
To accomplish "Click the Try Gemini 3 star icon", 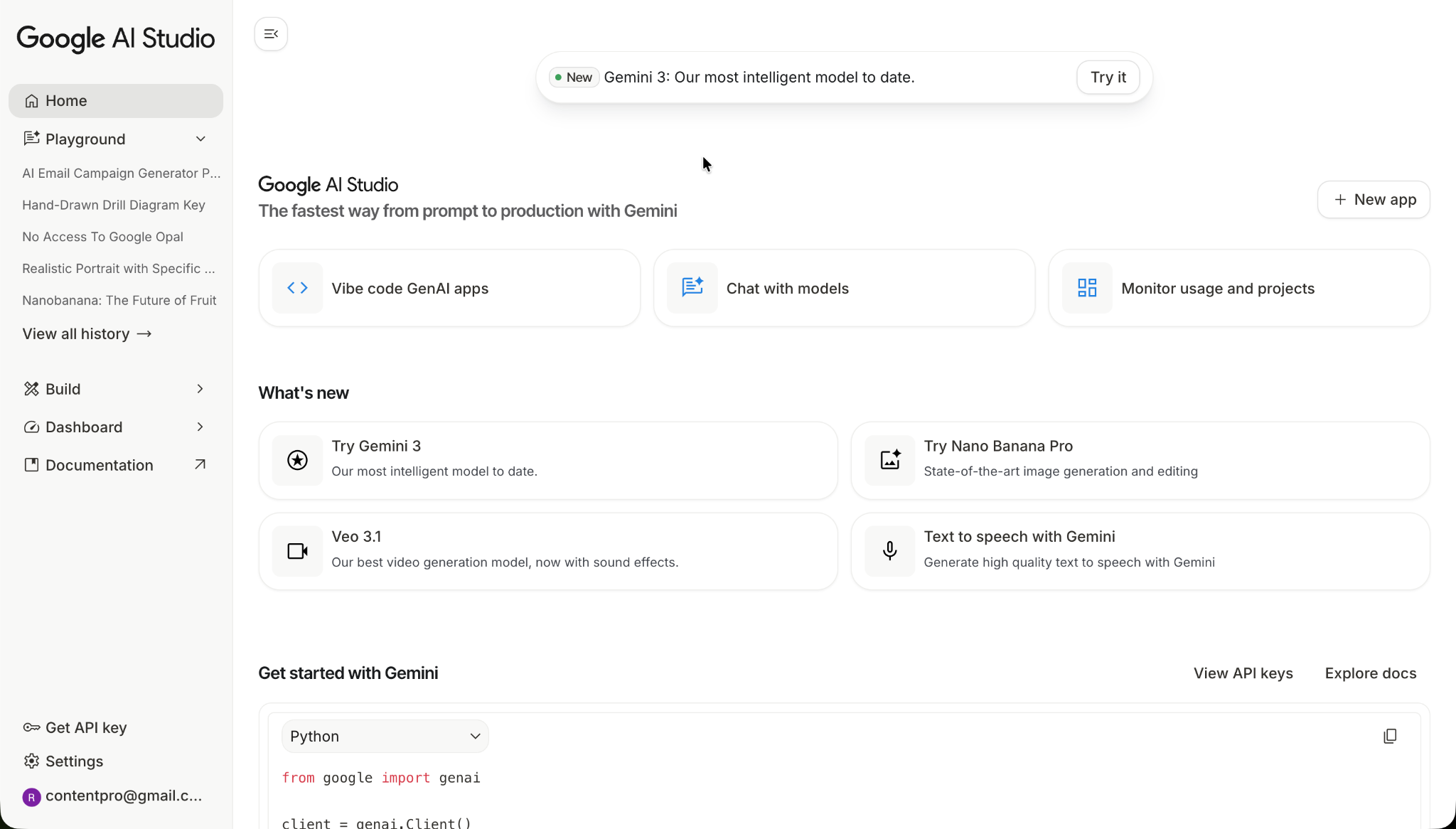I will (297, 460).
